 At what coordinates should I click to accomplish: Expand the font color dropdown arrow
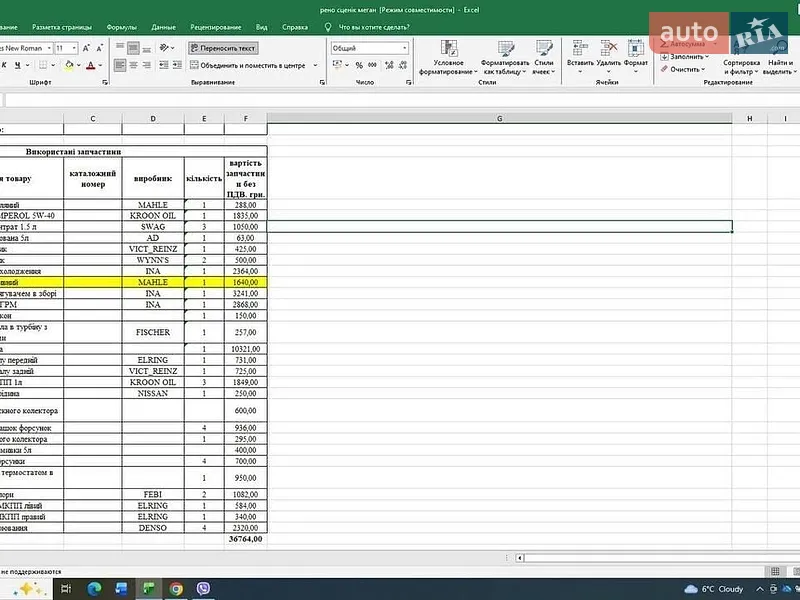(x=100, y=65)
